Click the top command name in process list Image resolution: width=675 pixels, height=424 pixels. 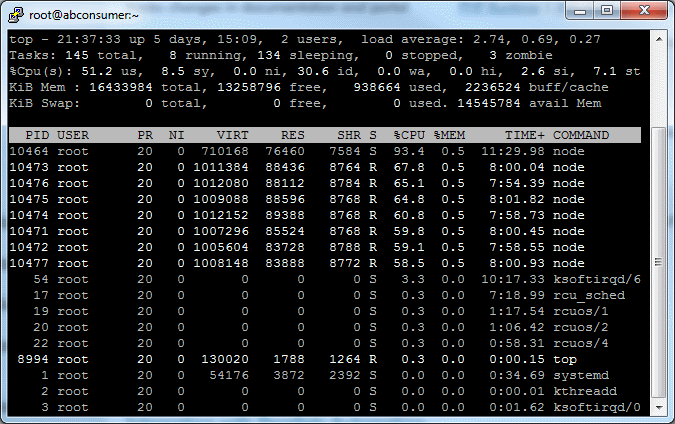tap(565, 359)
